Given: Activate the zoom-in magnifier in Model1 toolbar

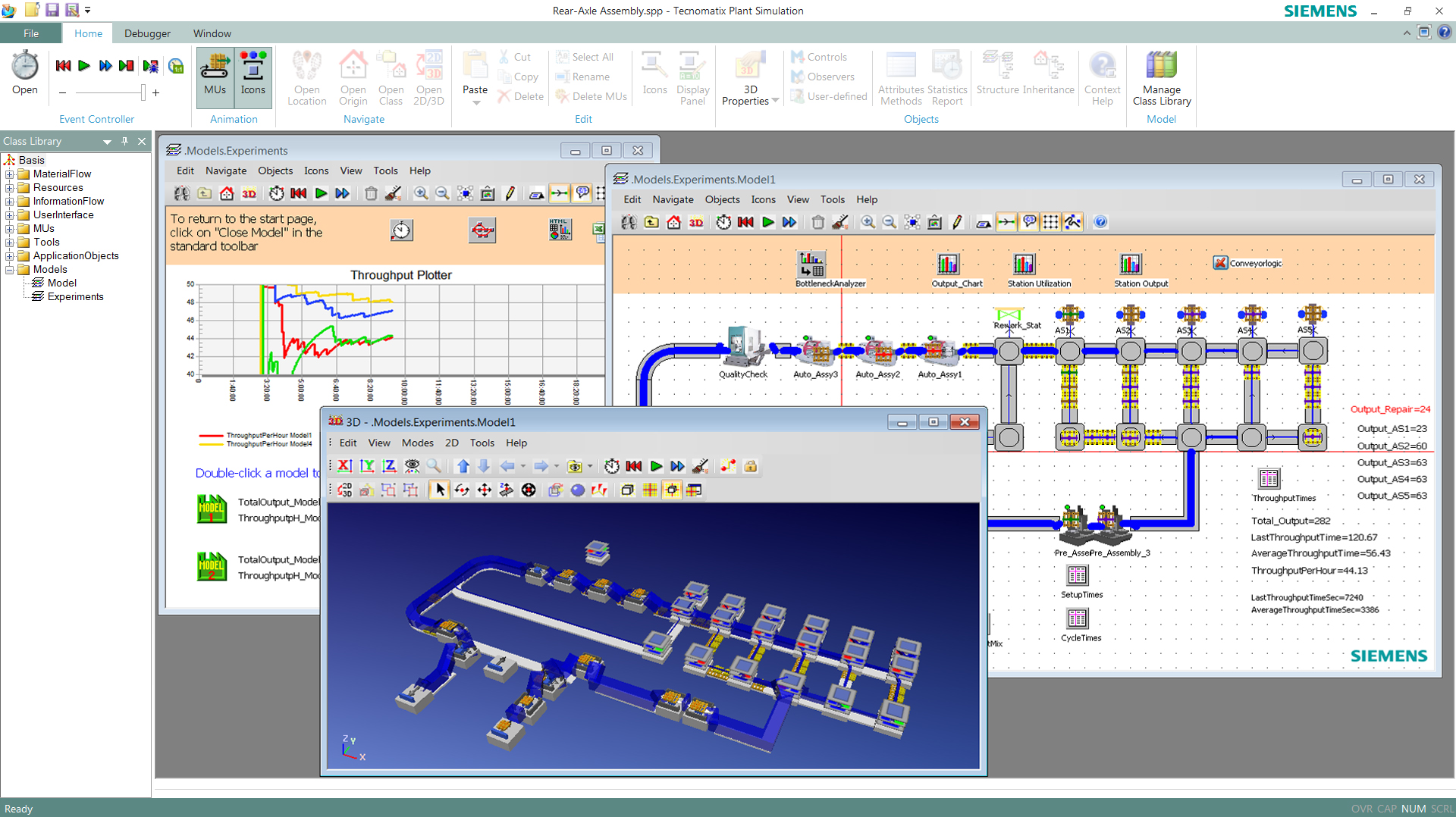Looking at the screenshot, I should click(x=868, y=222).
